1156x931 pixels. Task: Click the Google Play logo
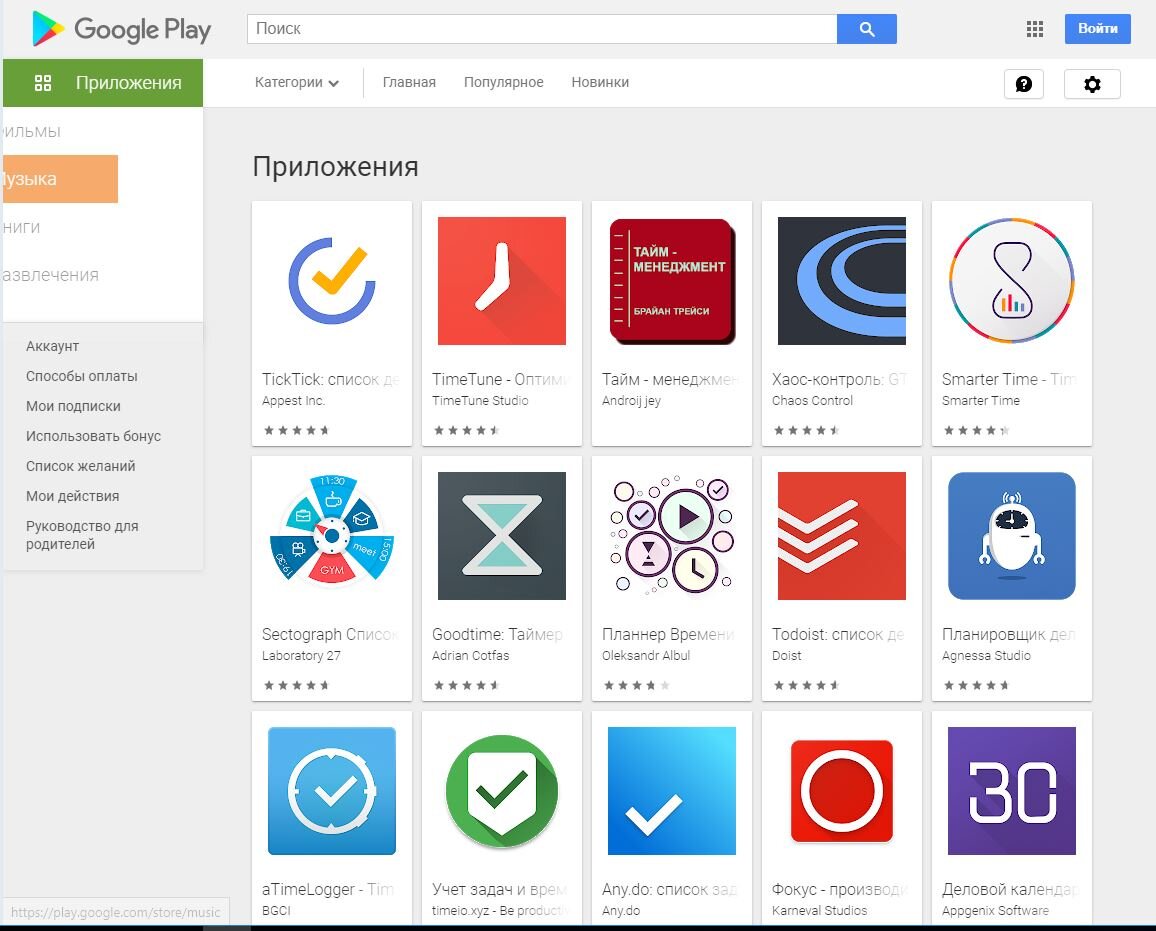pyautogui.click(x=120, y=30)
